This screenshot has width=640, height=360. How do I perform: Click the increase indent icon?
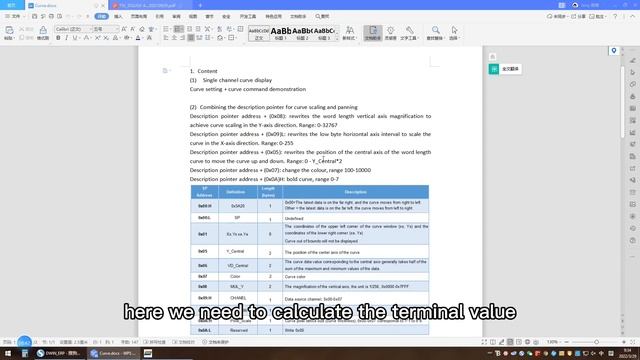tap(198, 29)
